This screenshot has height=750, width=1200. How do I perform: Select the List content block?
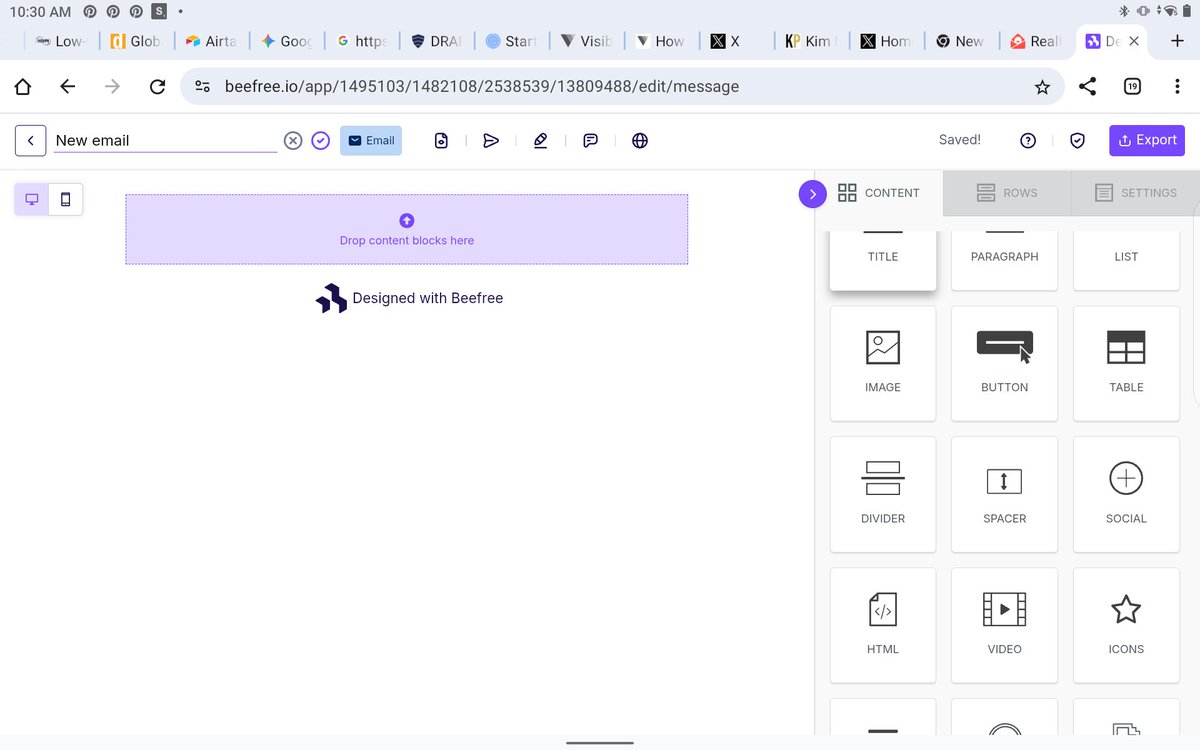pos(1126,260)
